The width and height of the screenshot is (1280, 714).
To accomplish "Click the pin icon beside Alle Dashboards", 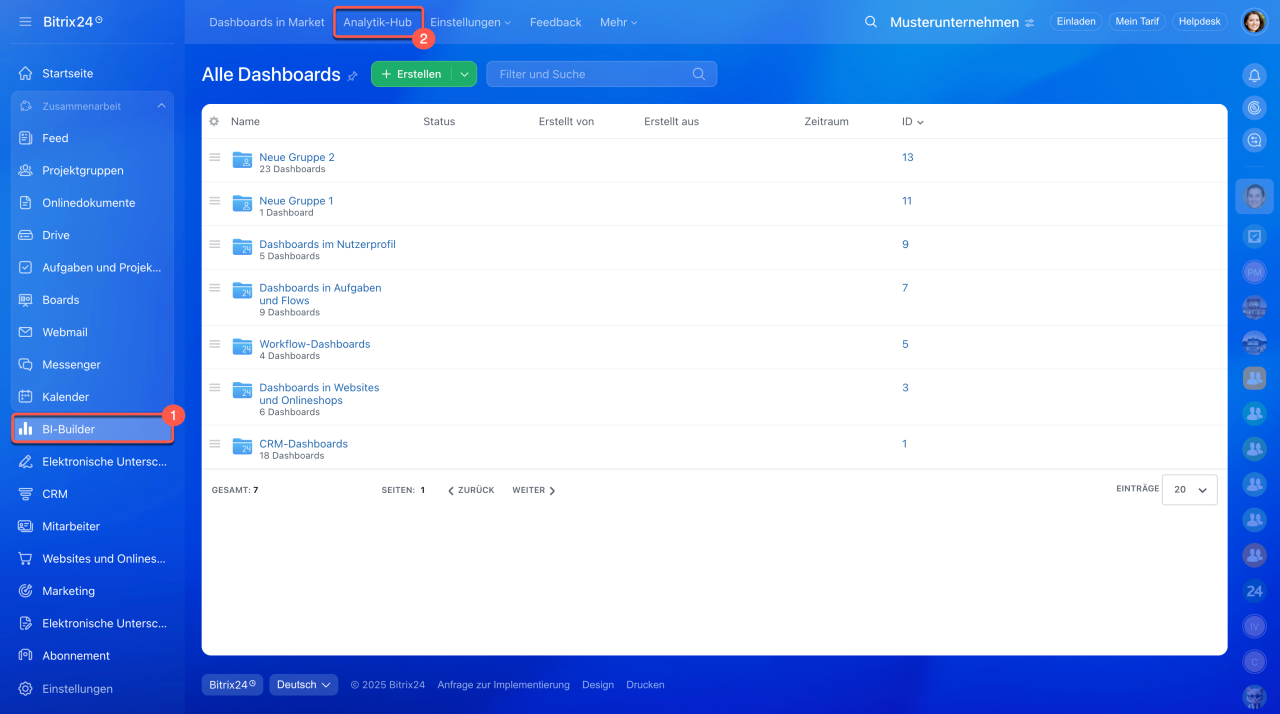I will click(x=353, y=76).
